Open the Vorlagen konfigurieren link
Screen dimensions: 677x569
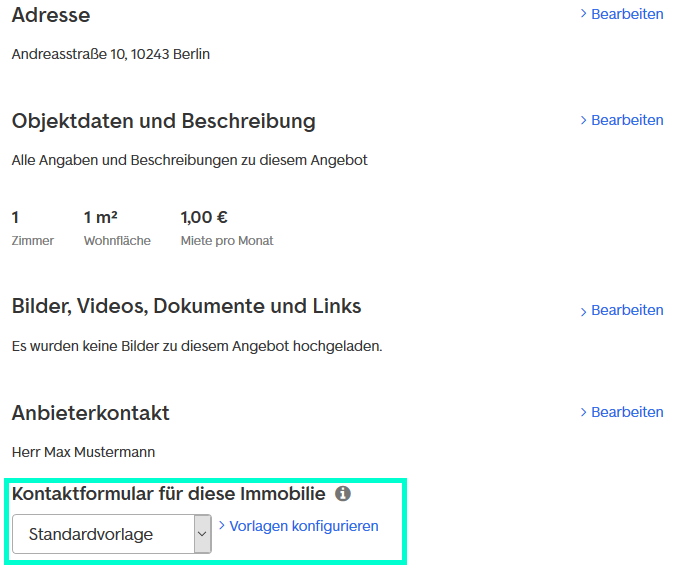pyautogui.click(x=304, y=526)
